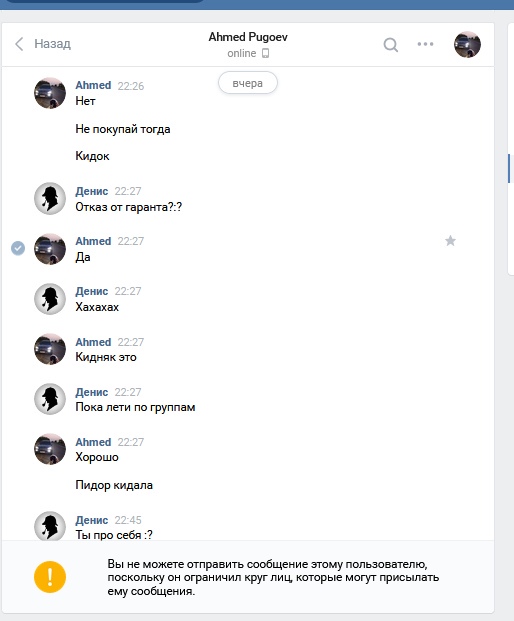The image size is (514, 621).
Task: Open Ahmed's avatar beside 'Нет' message
Action: [x=50, y=93]
